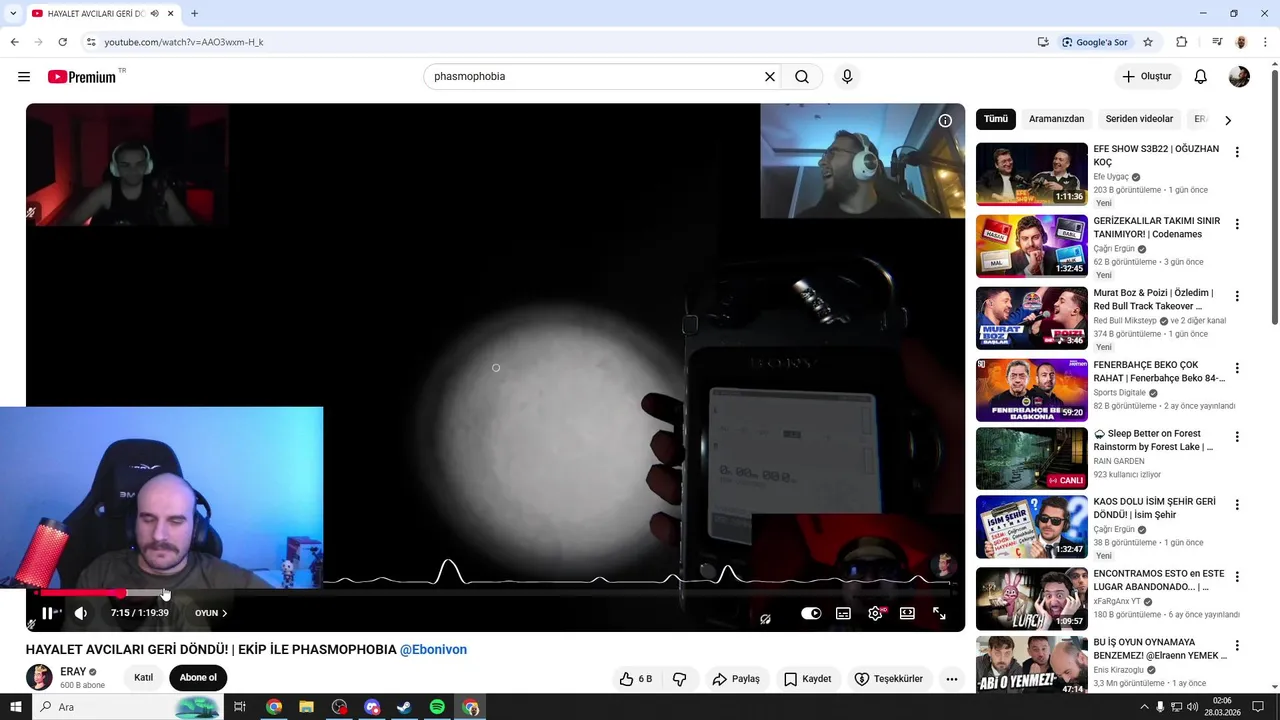Open the @Ebonivon channel link
The width and height of the screenshot is (1280, 720).
pos(433,650)
